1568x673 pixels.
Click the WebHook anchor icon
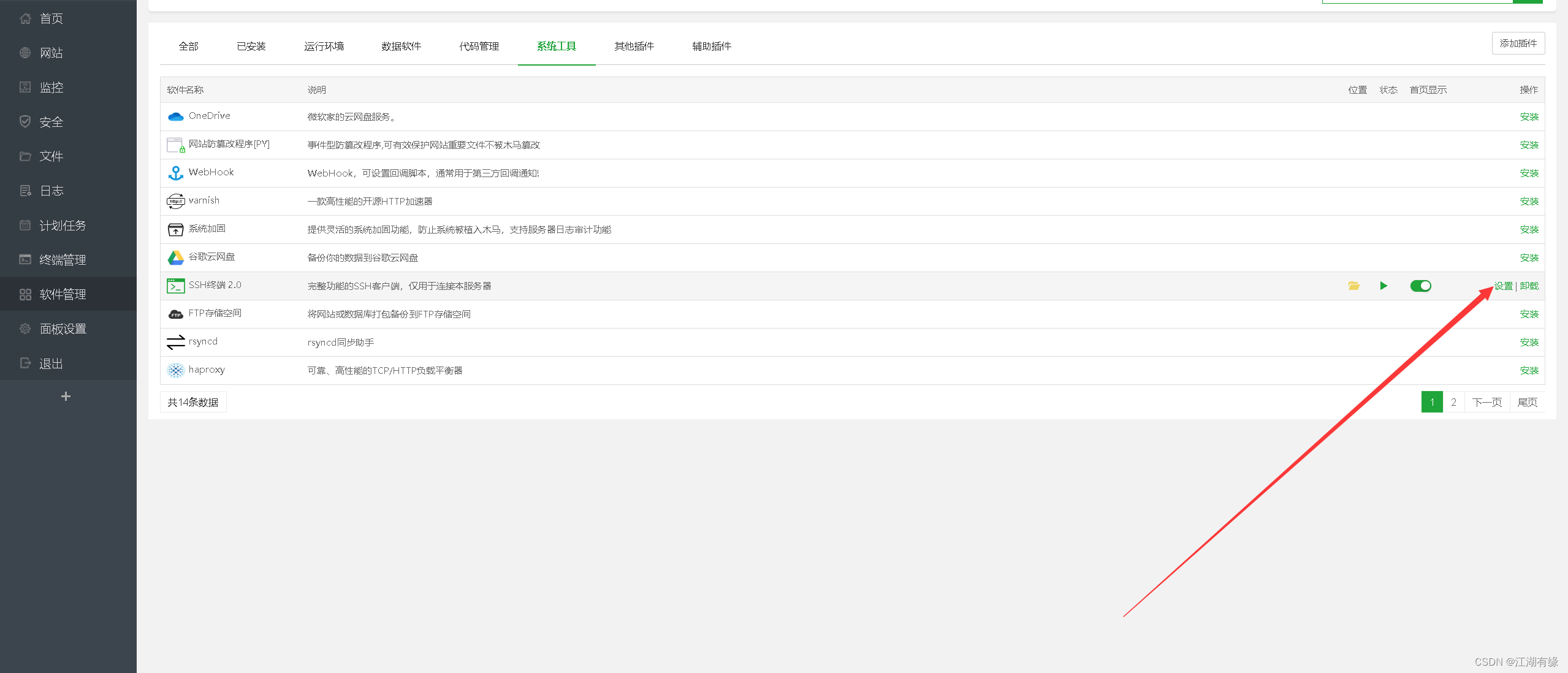click(176, 173)
